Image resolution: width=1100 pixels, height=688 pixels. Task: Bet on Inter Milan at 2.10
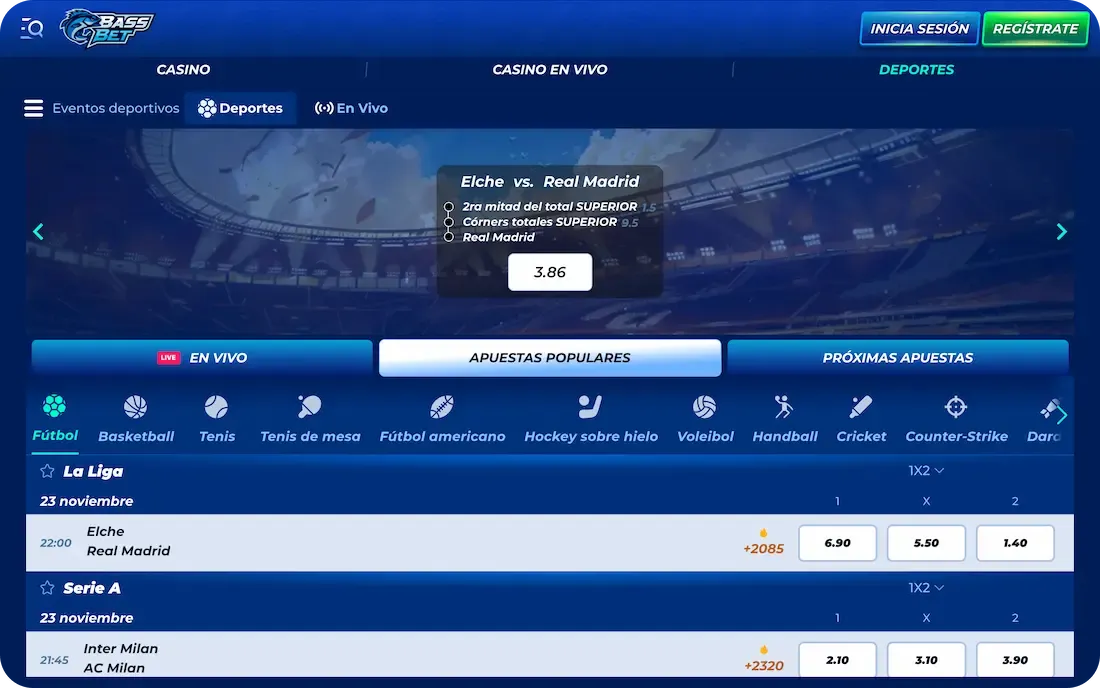(x=838, y=660)
